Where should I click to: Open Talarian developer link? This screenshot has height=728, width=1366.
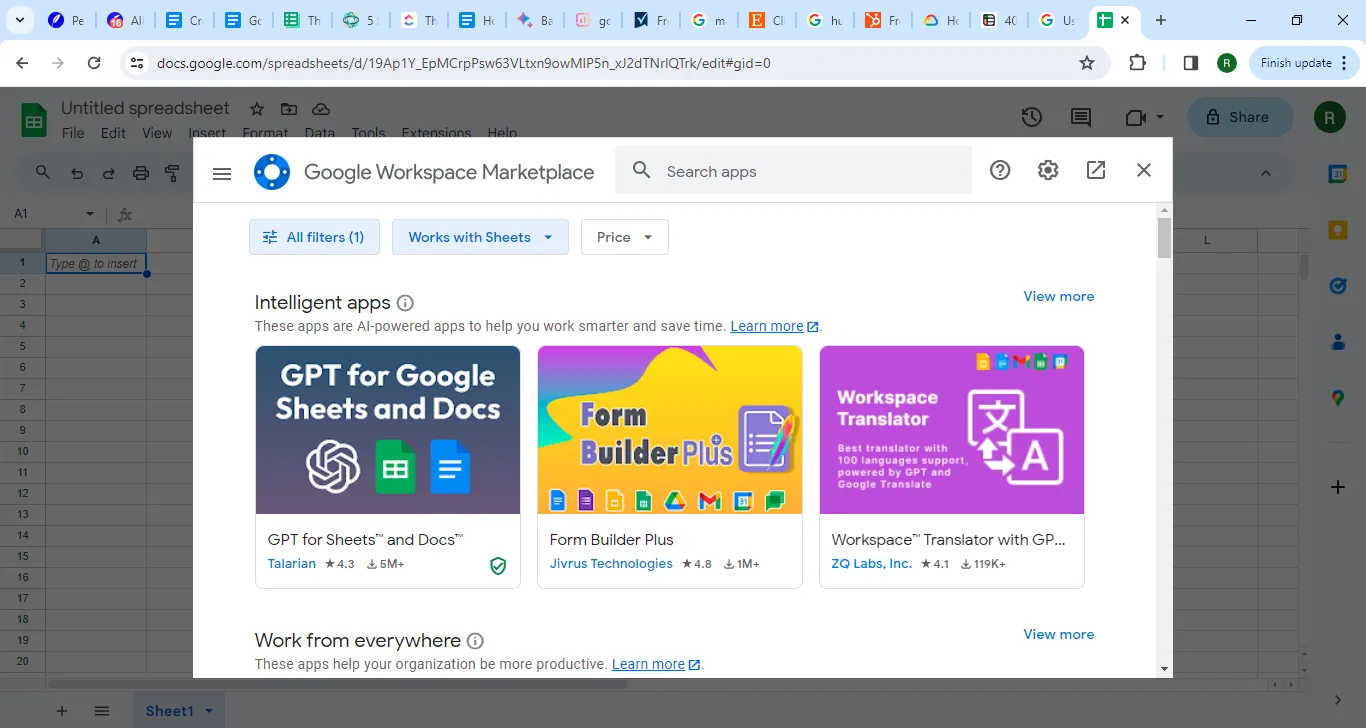pos(292,564)
